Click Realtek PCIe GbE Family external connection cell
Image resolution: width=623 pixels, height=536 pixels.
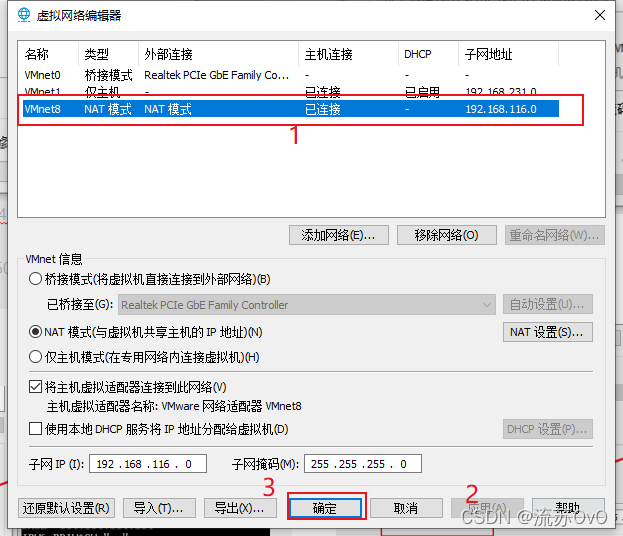(x=217, y=75)
